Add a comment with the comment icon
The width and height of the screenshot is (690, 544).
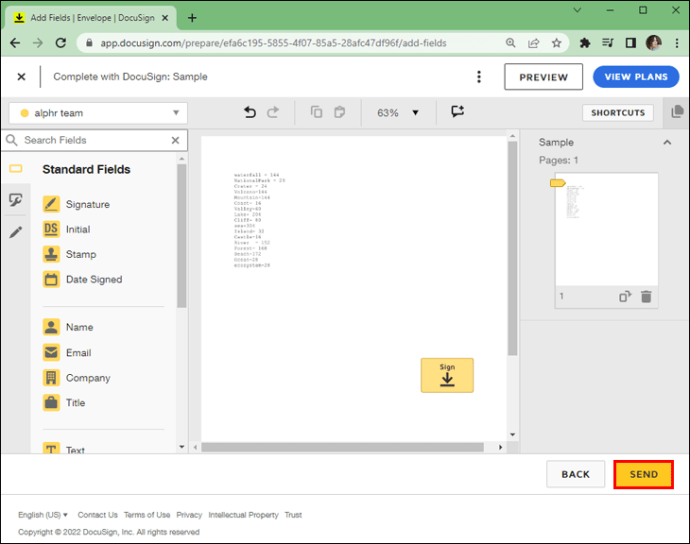pyautogui.click(x=458, y=111)
